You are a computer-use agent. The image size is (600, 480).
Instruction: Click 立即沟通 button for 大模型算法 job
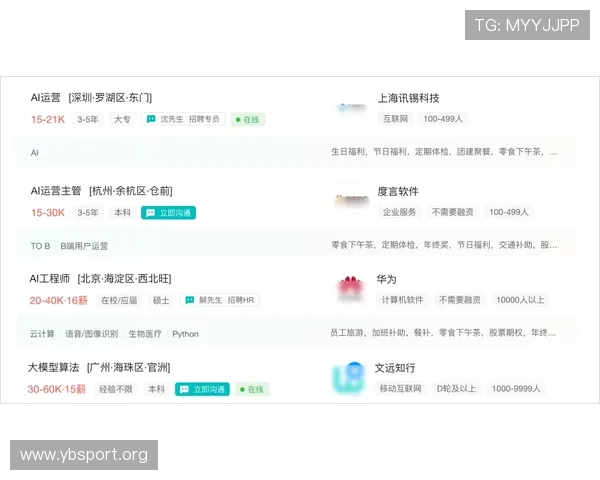click(202, 389)
